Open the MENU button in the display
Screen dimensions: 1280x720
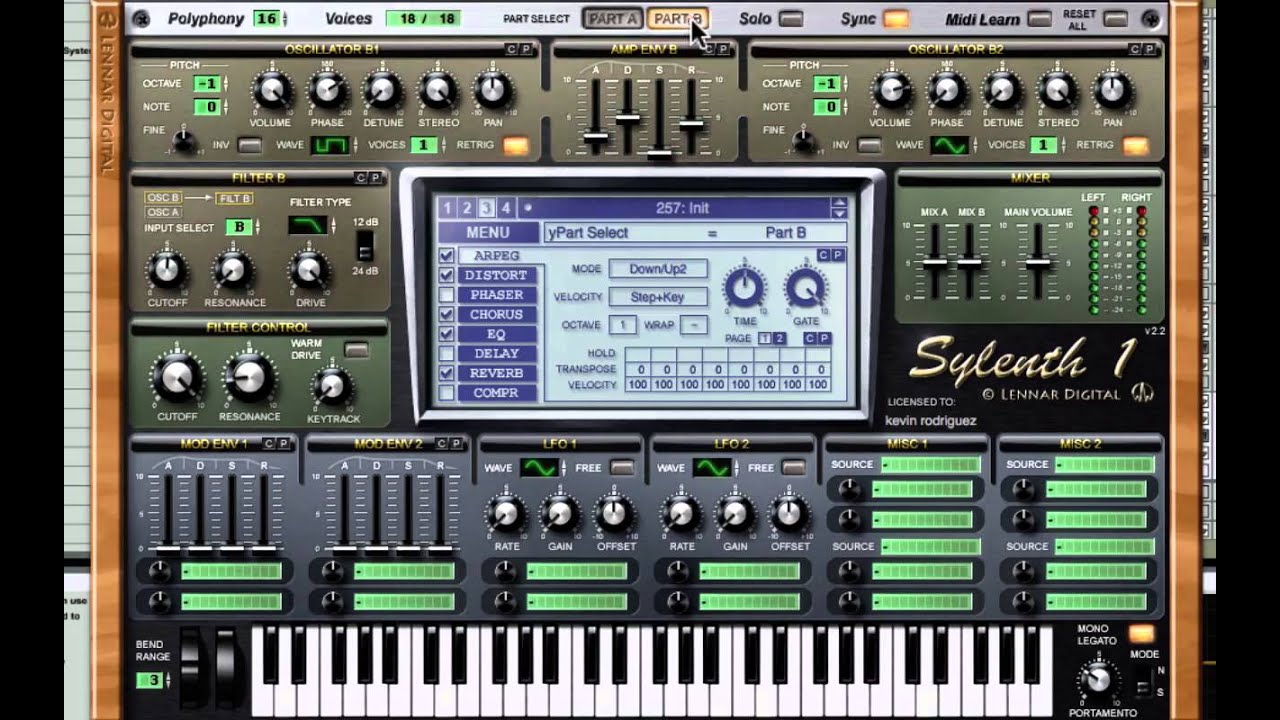pyautogui.click(x=488, y=232)
